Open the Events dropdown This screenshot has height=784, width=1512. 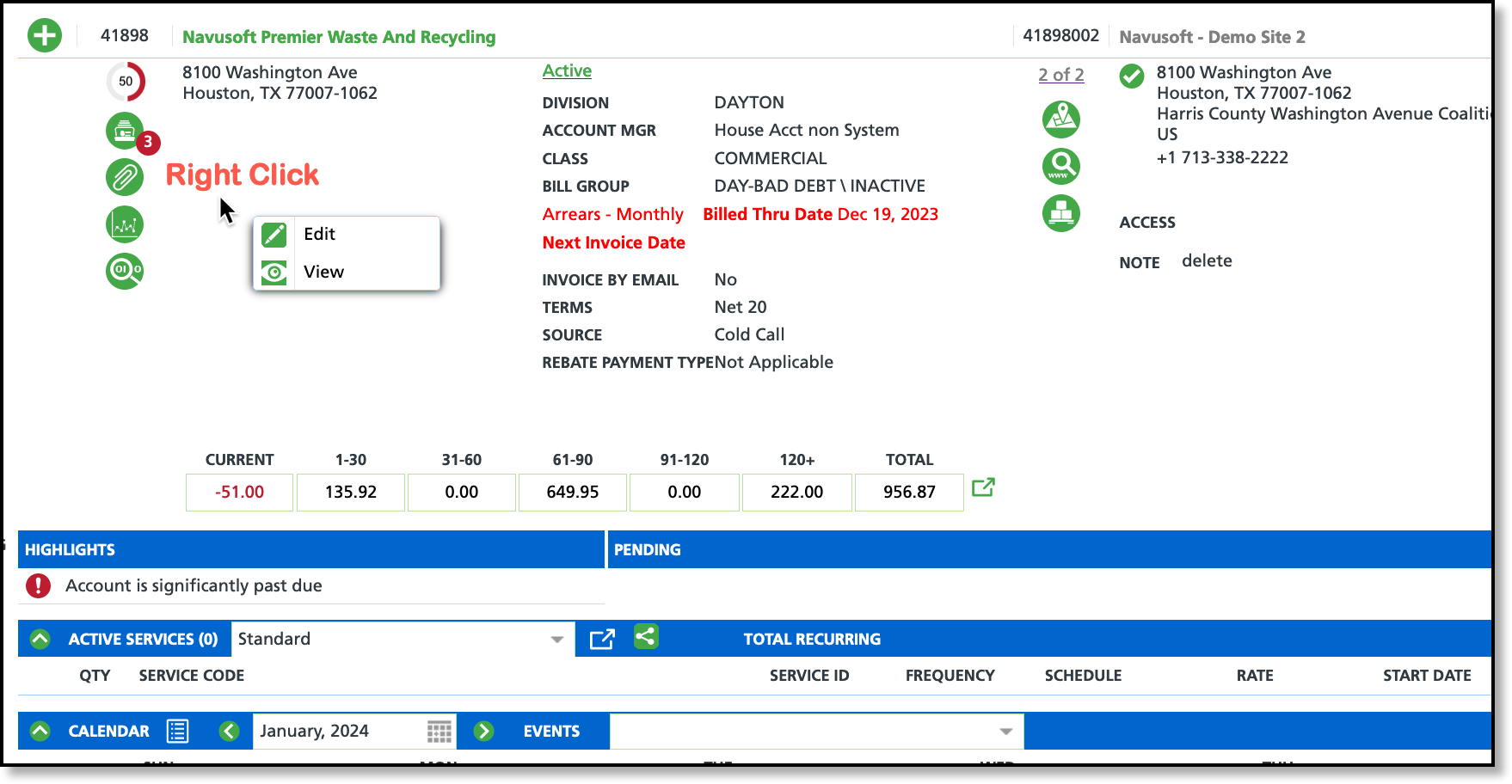[x=817, y=732]
